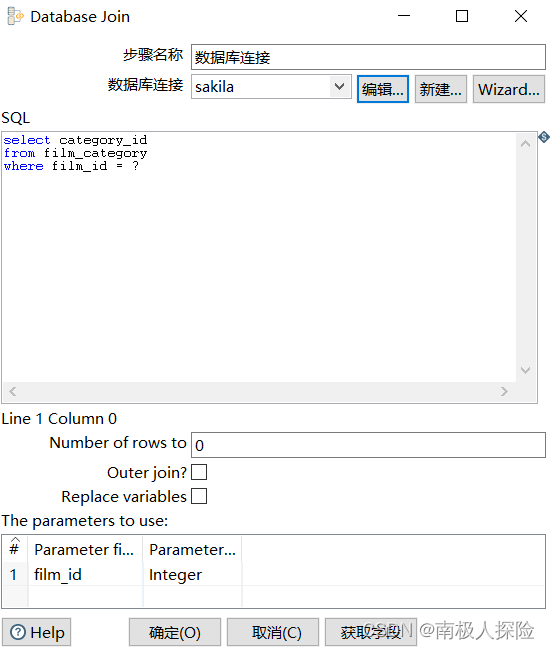Click the Parameter... type column header

(x=192, y=549)
